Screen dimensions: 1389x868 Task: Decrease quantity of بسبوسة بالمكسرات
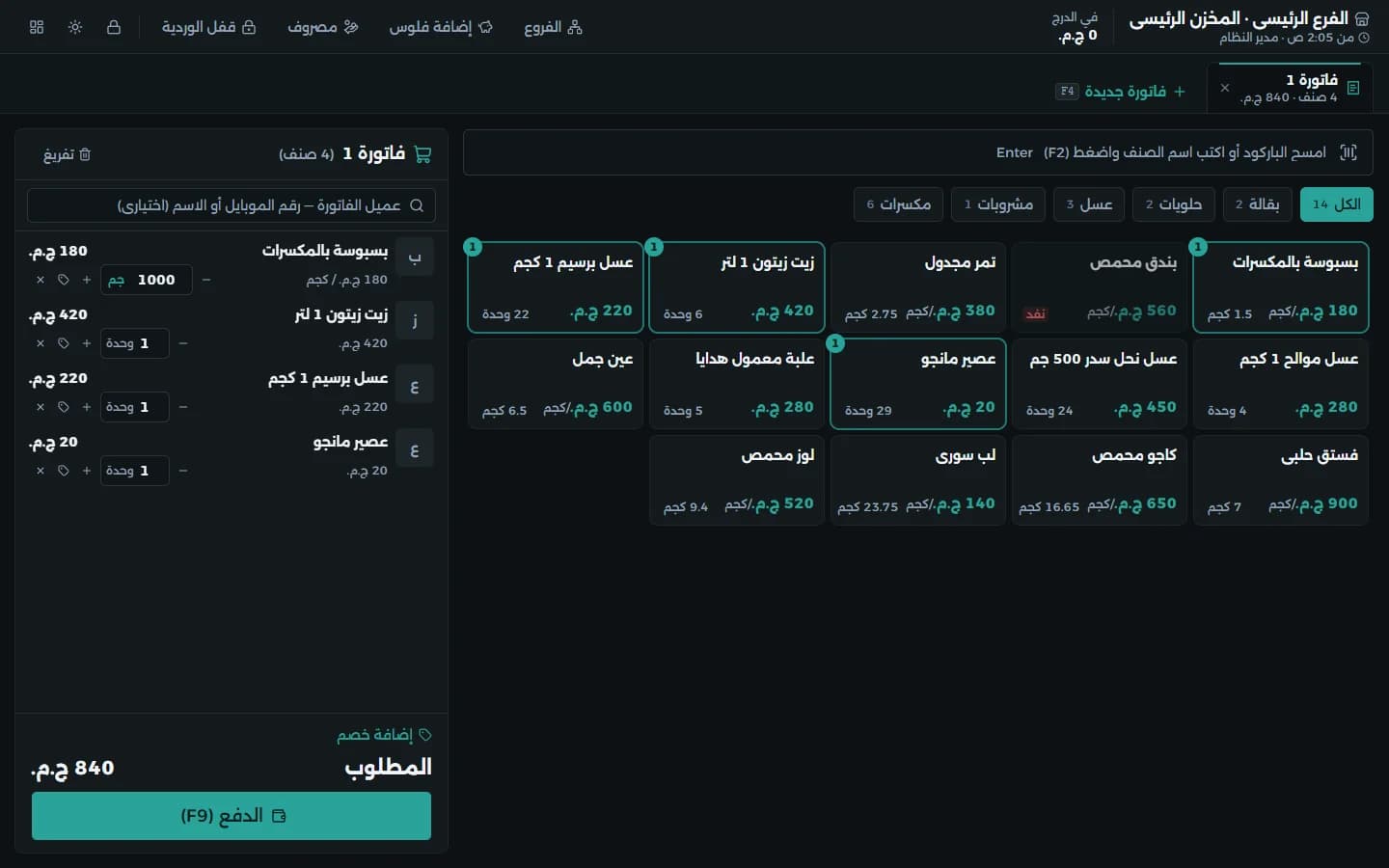(x=206, y=280)
